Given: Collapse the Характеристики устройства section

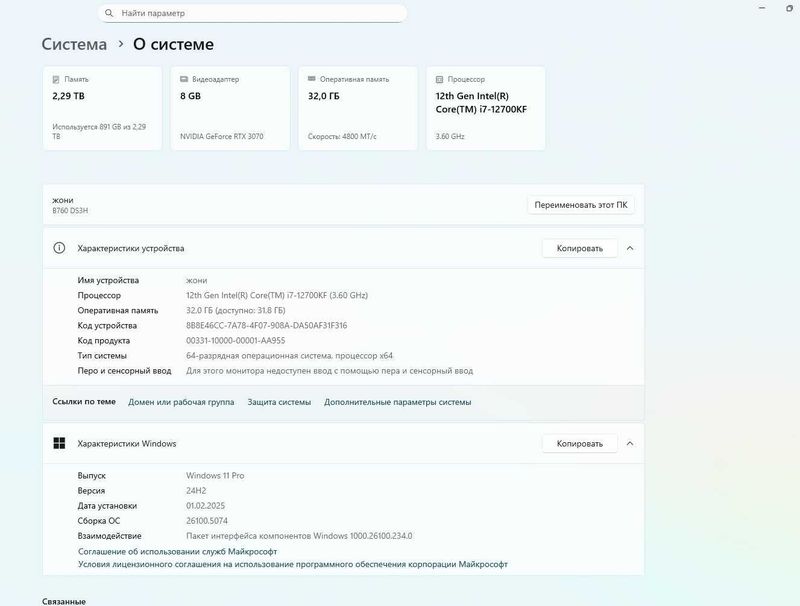Looking at the screenshot, I should tap(630, 248).
